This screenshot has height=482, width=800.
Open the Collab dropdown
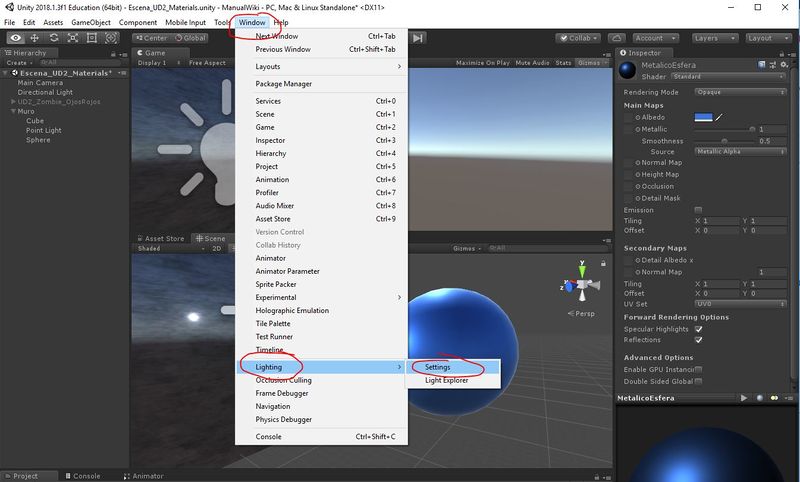click(579, 38)
